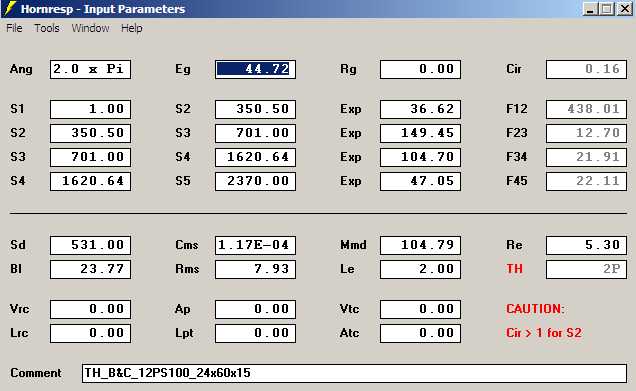Screen dimensions: 636x391
Task: Open the File menu
Action: pos(14,28)
